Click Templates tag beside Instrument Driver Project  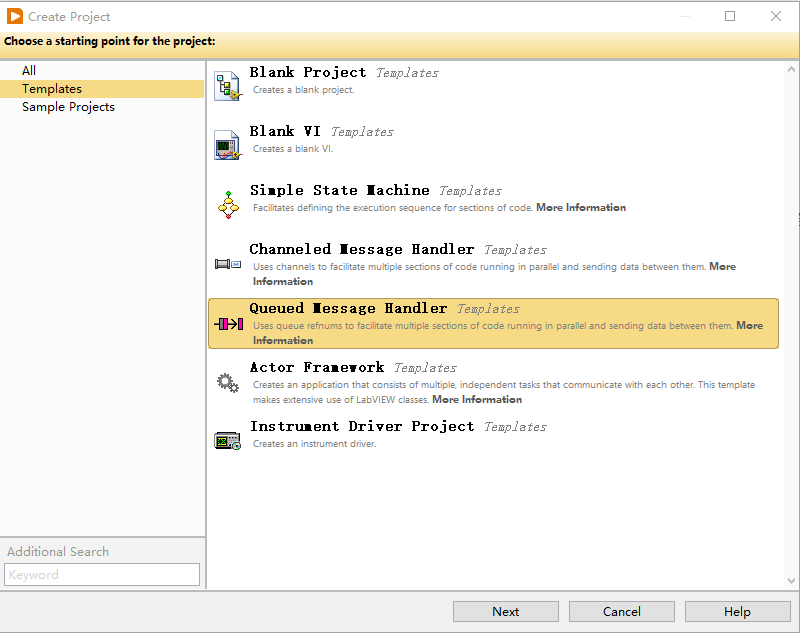515,427
